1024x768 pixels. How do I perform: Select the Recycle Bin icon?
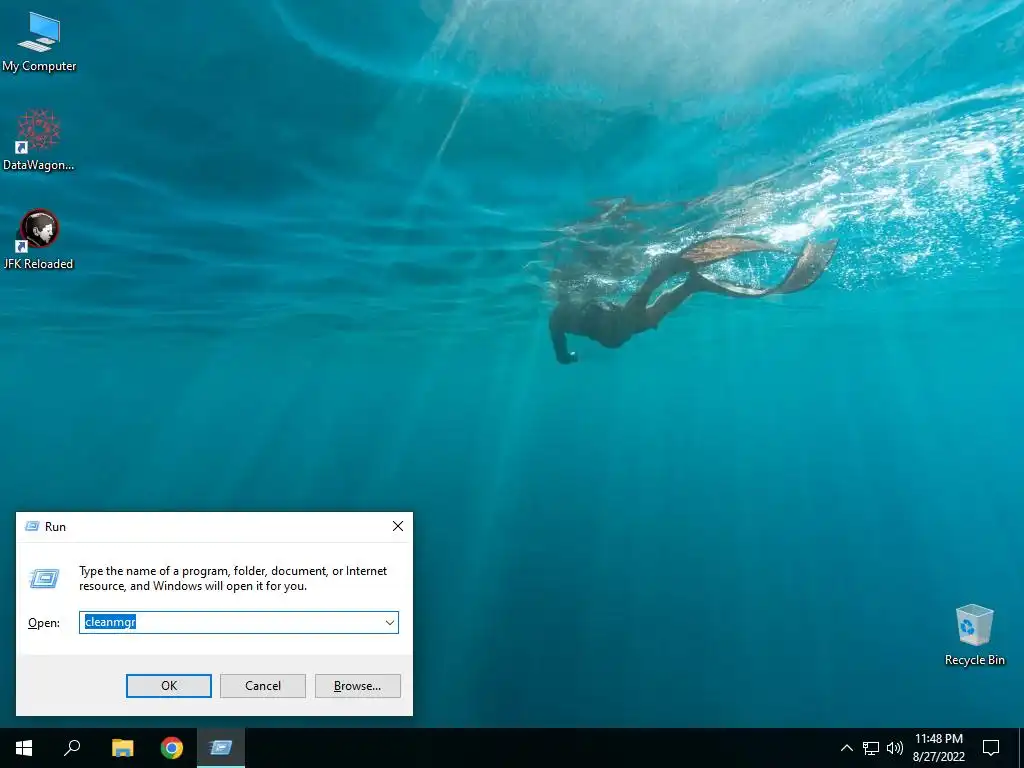click(974, 634)
